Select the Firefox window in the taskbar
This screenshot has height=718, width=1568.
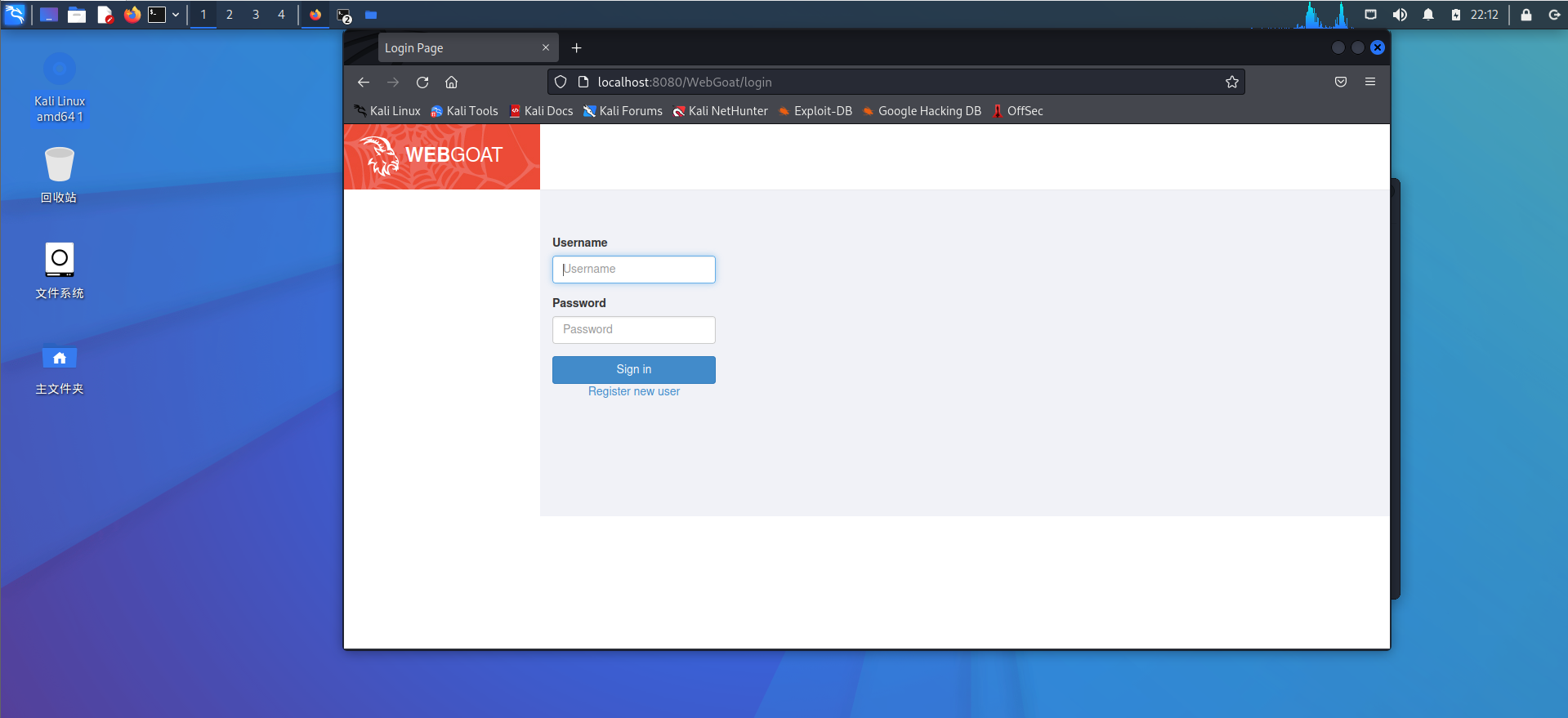tap(315, 15)
